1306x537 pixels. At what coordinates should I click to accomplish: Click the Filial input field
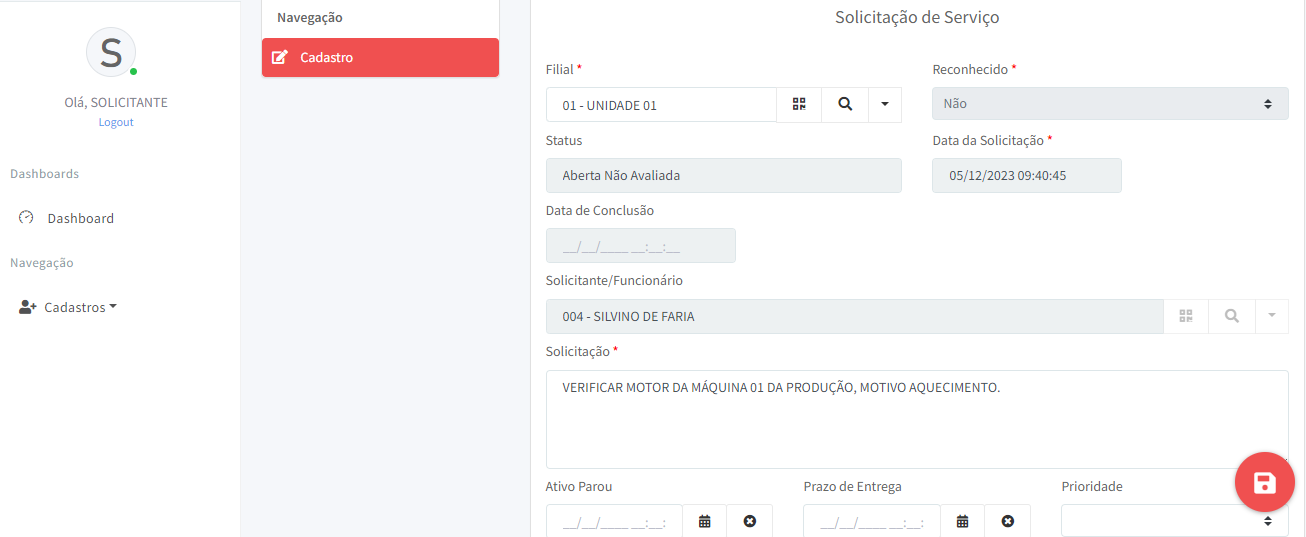click(661, 104)
